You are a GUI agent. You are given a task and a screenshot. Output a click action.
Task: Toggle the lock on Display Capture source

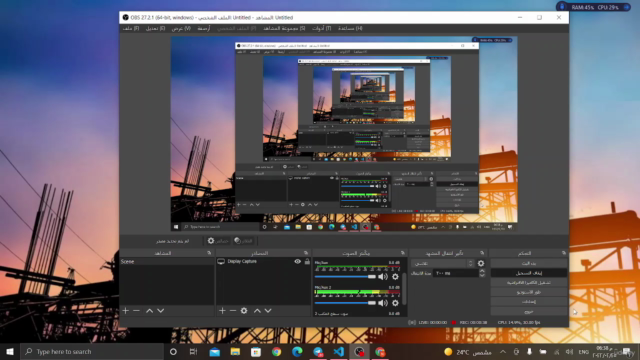[307, 261]
